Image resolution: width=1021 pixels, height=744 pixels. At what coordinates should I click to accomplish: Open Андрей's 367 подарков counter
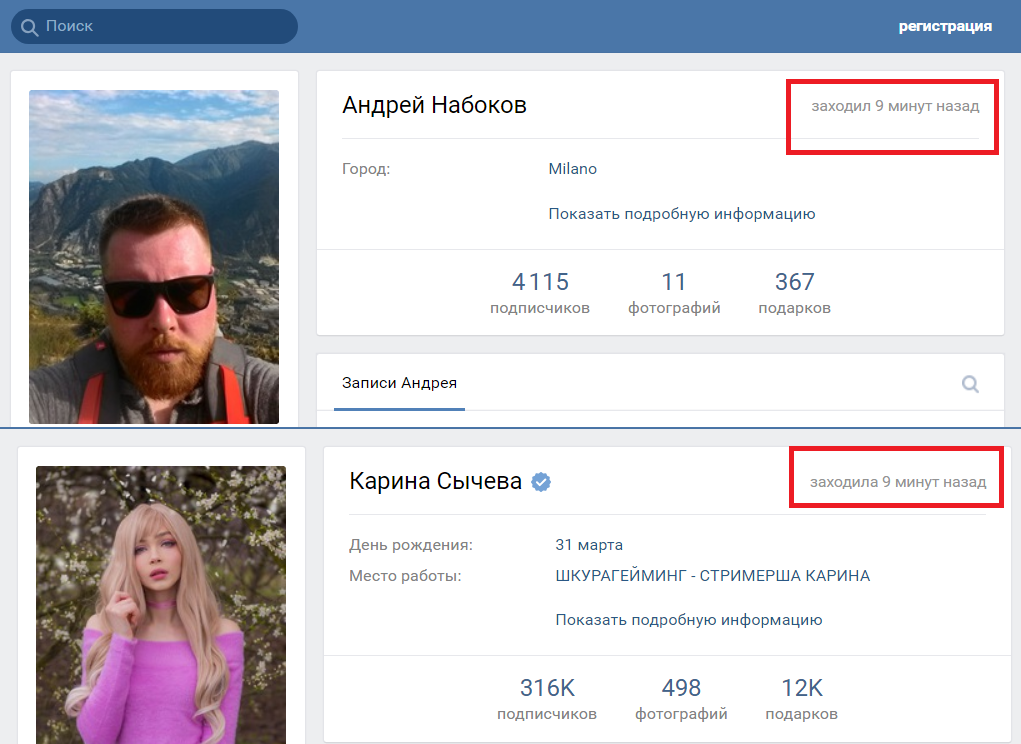point(794,293)
